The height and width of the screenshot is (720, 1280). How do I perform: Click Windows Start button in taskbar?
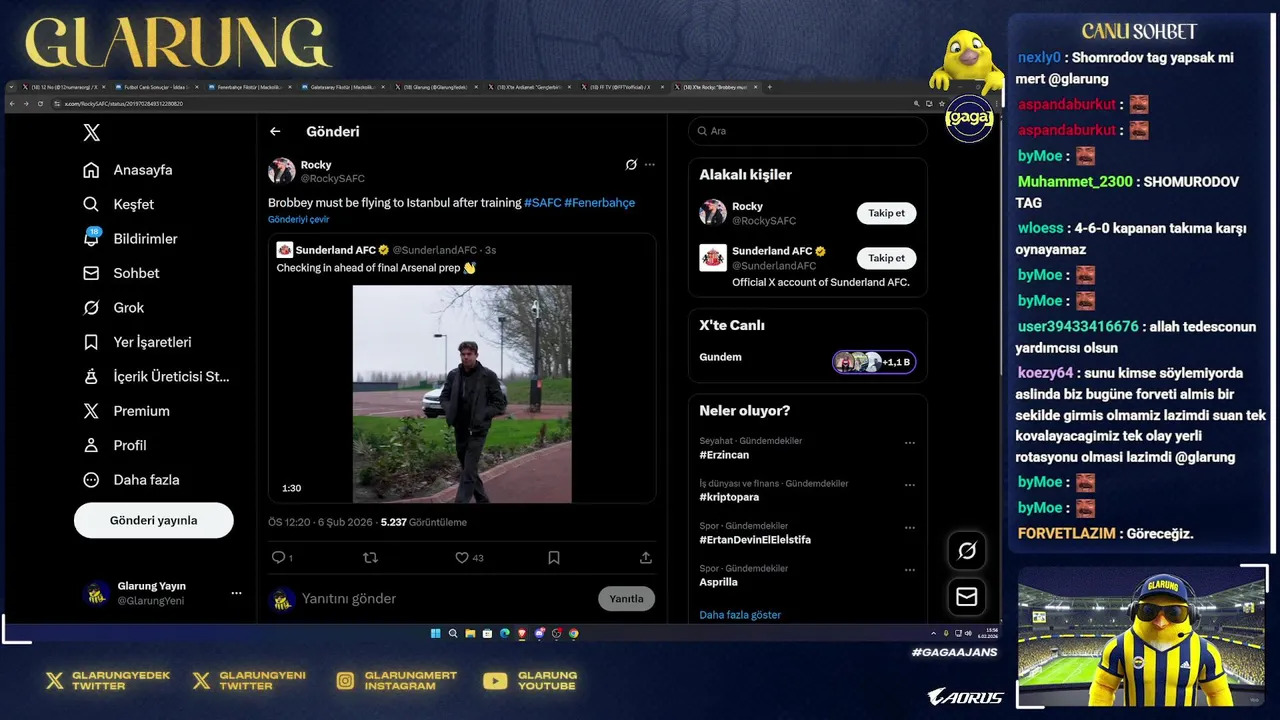coord(435,633)
